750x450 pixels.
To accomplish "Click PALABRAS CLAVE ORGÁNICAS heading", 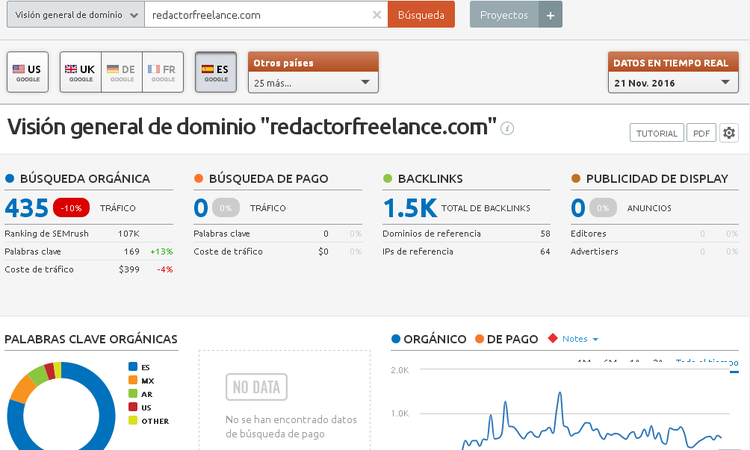I will pyautogui.click(x=91, y=339).
